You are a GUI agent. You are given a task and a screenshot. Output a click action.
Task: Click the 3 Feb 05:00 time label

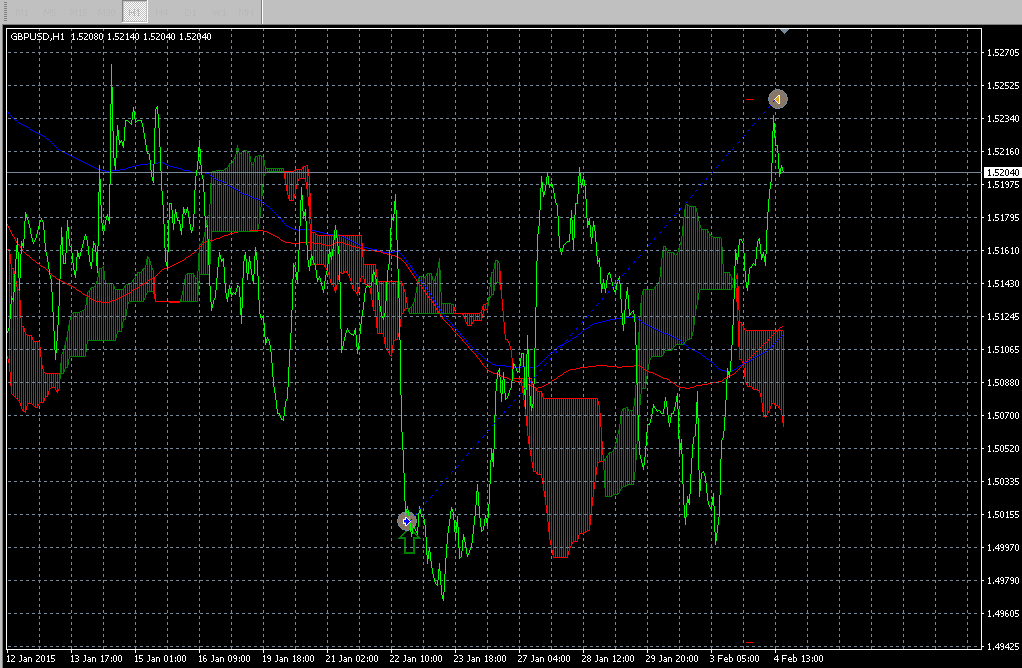coord(734,659)
